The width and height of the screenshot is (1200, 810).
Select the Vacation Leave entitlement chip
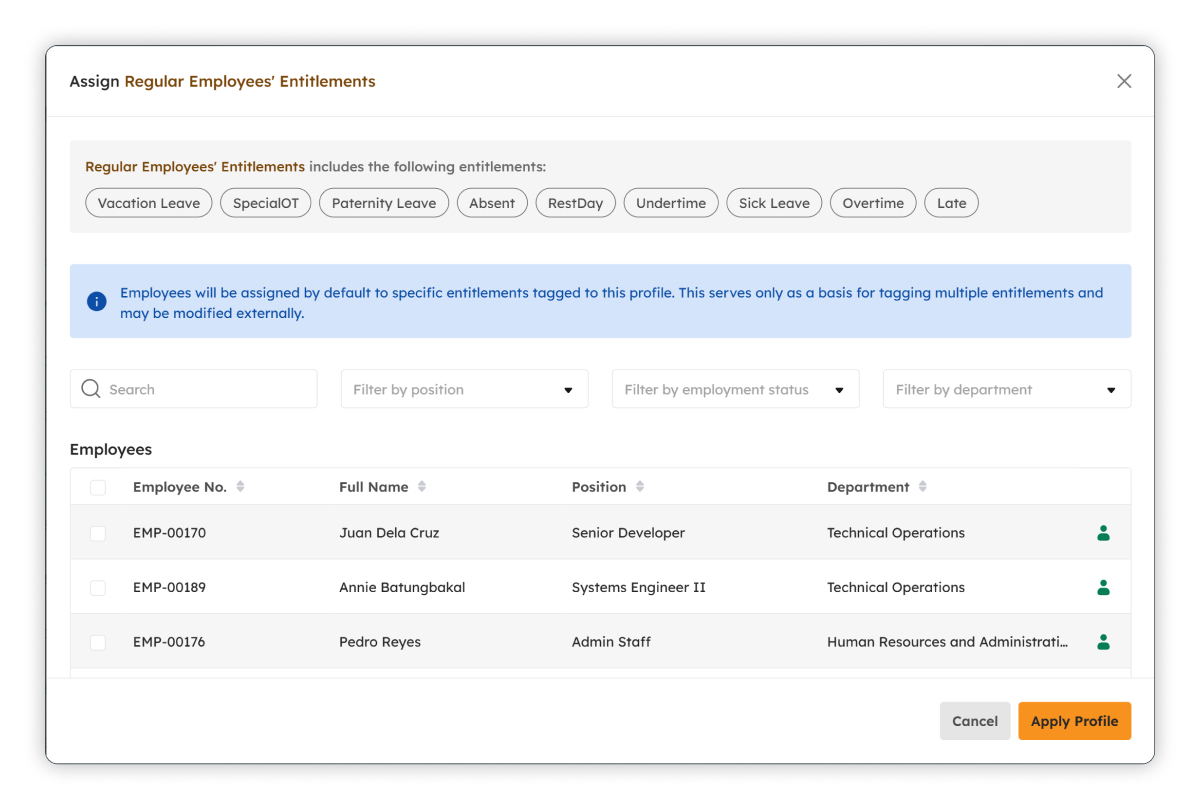coord(149,203)
